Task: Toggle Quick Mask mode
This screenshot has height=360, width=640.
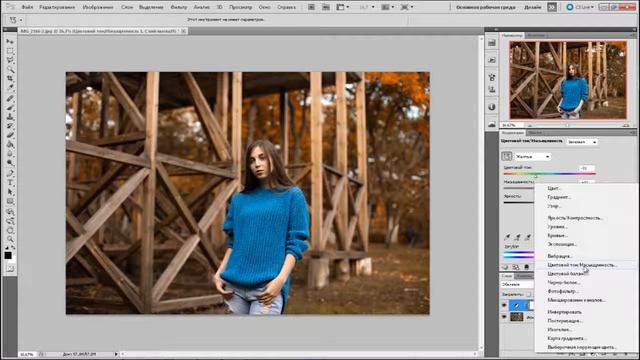Action: point(10,269)
